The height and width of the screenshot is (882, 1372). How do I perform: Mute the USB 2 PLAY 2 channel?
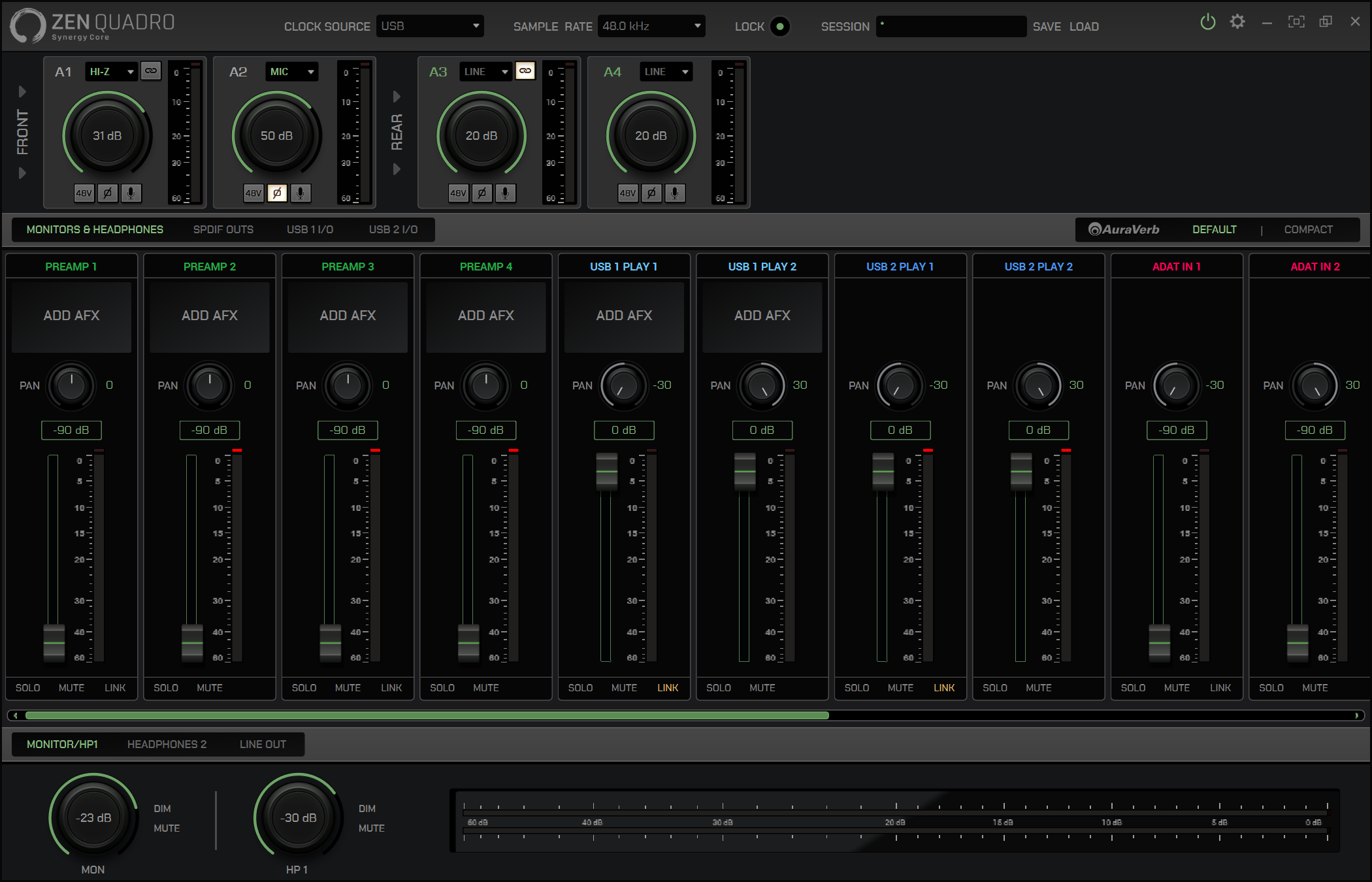coord(1039,688)
